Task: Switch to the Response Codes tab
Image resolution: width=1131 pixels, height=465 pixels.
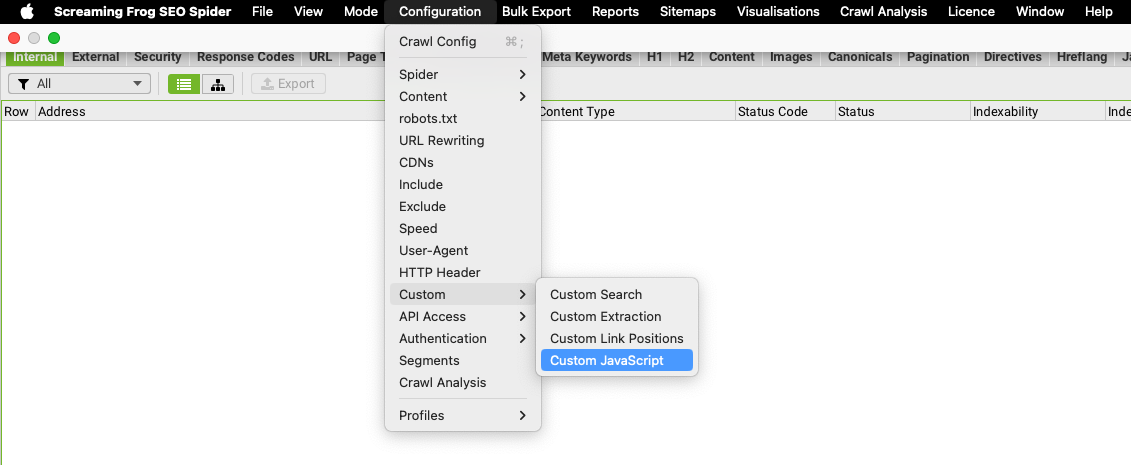Action: pos(246,57)
